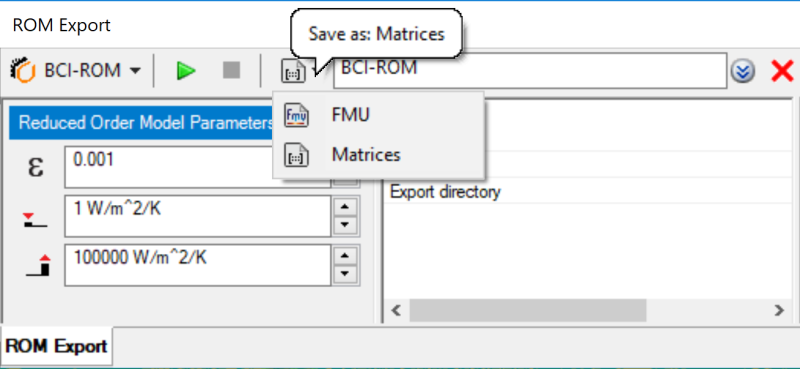The image size is (800, 369).
Task: Click the epsilon tolerance field 0.001
Action: (x=197, y=167)
